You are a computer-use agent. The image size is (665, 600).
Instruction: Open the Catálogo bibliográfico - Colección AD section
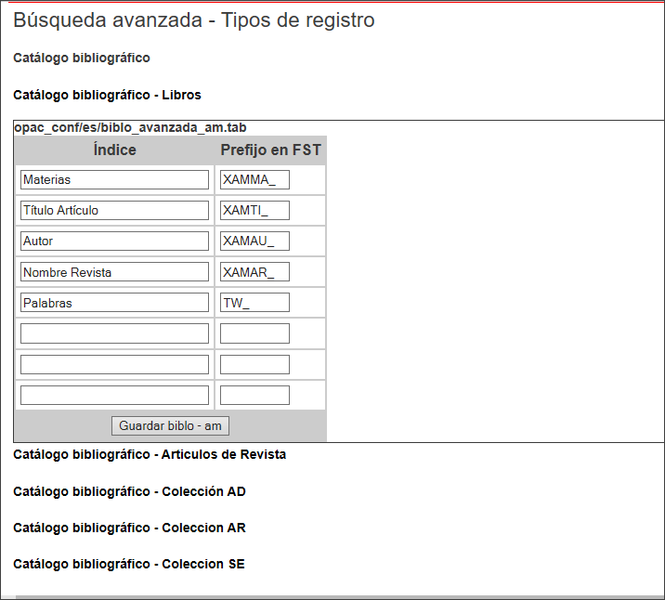click(x=129, y=491)
